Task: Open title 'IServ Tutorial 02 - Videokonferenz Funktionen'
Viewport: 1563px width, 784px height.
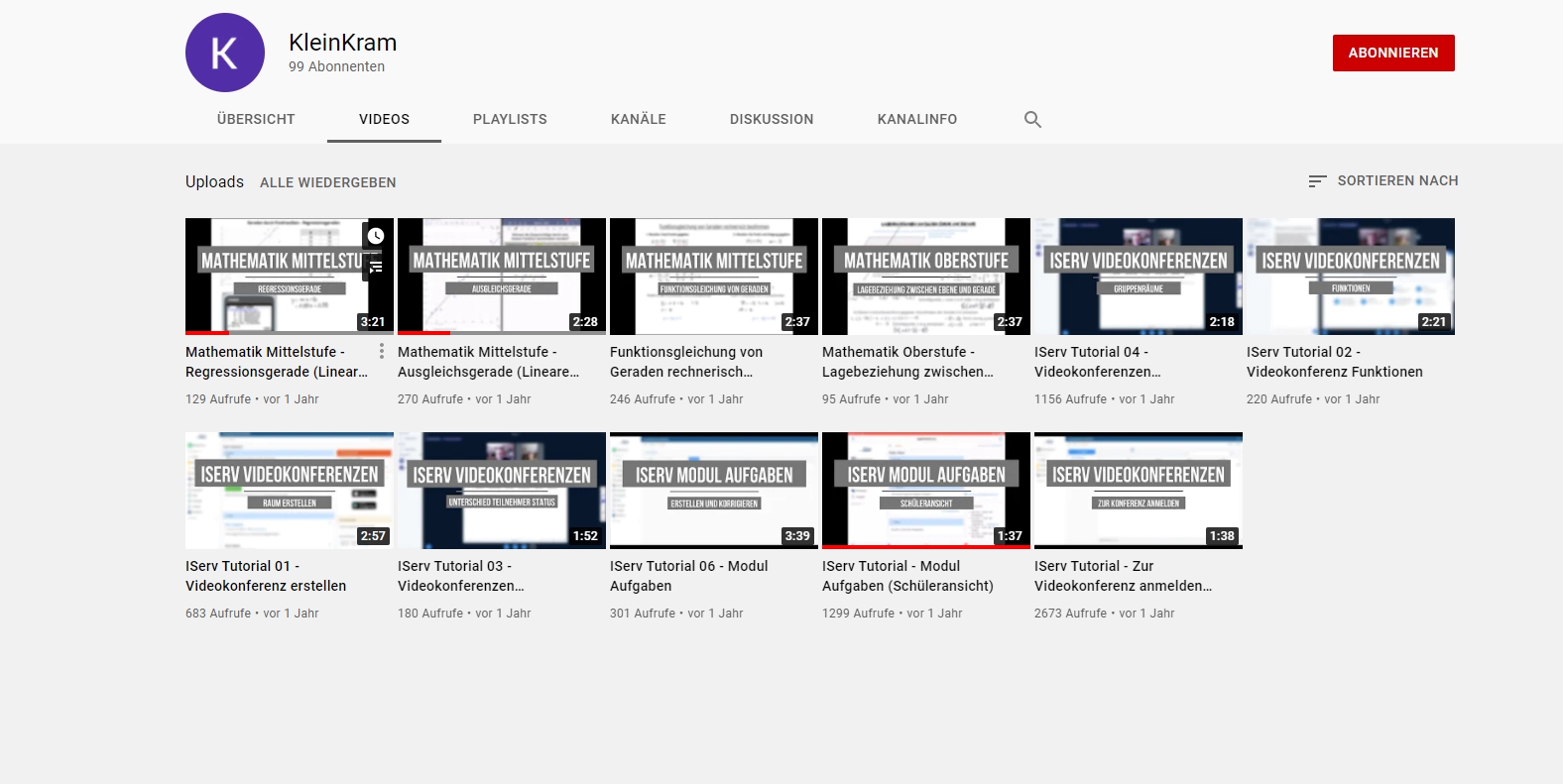Action: pos(1335,362)
